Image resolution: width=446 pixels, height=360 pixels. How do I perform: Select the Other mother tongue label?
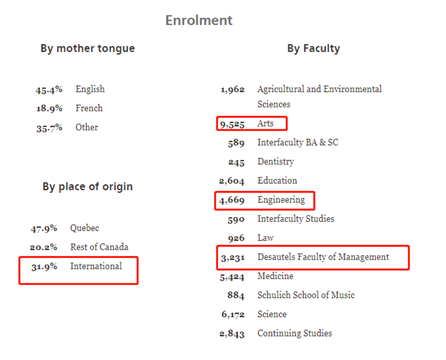pyautogui.click(x=87, y=127)
